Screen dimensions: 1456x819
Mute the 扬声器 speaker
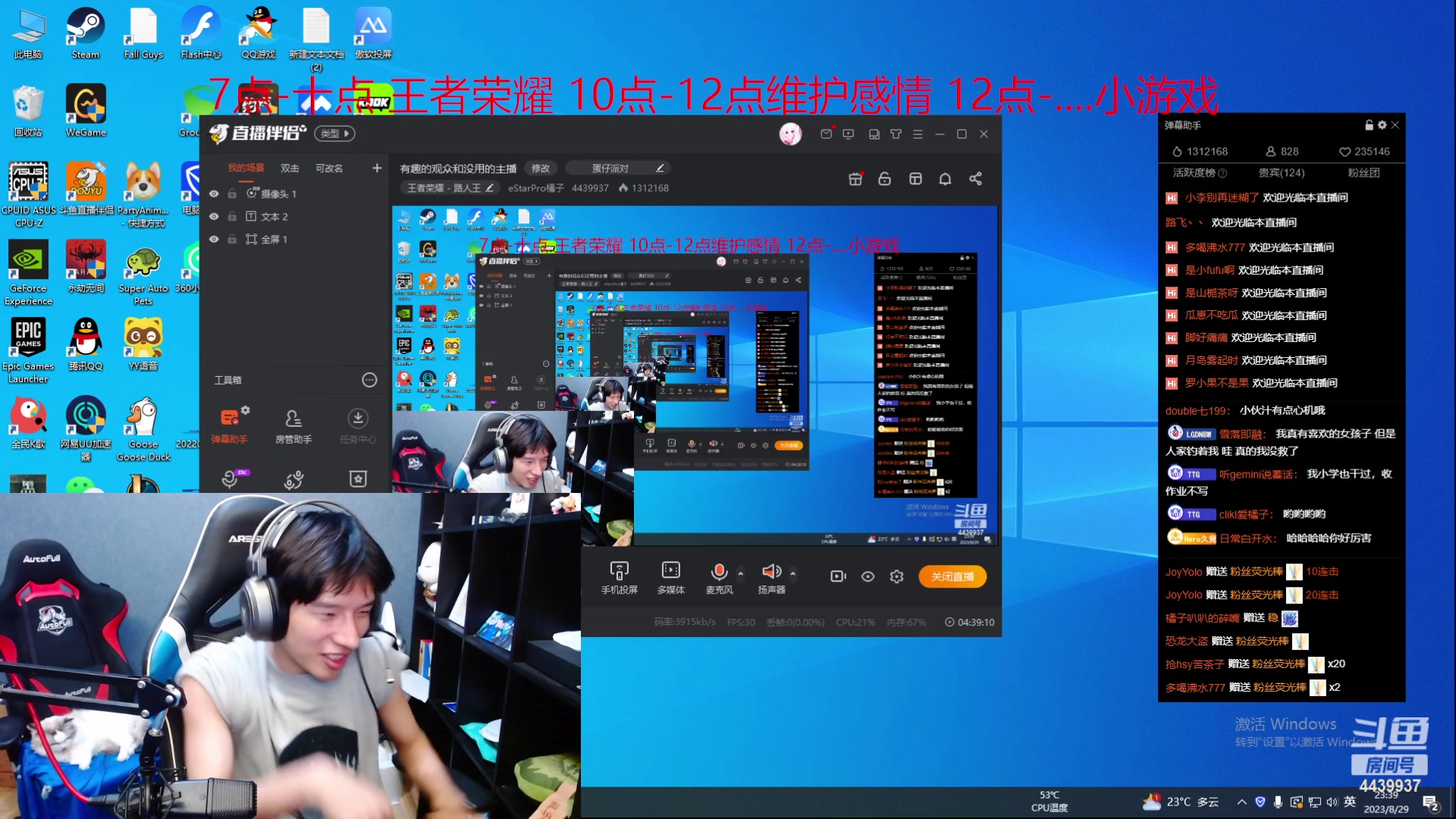[771, 577]
